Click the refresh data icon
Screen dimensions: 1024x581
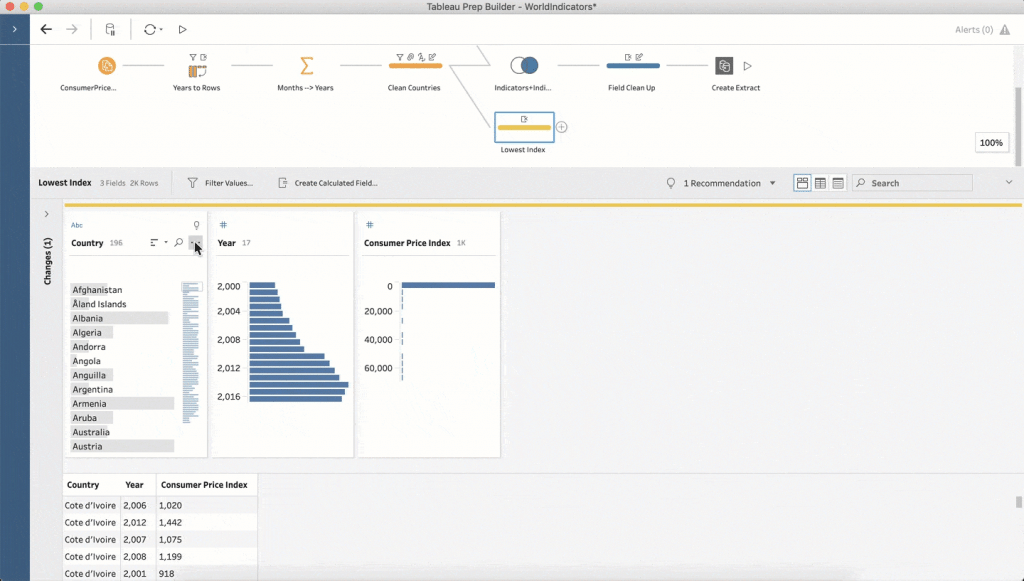pyautogui.click(x=150, y=29)
